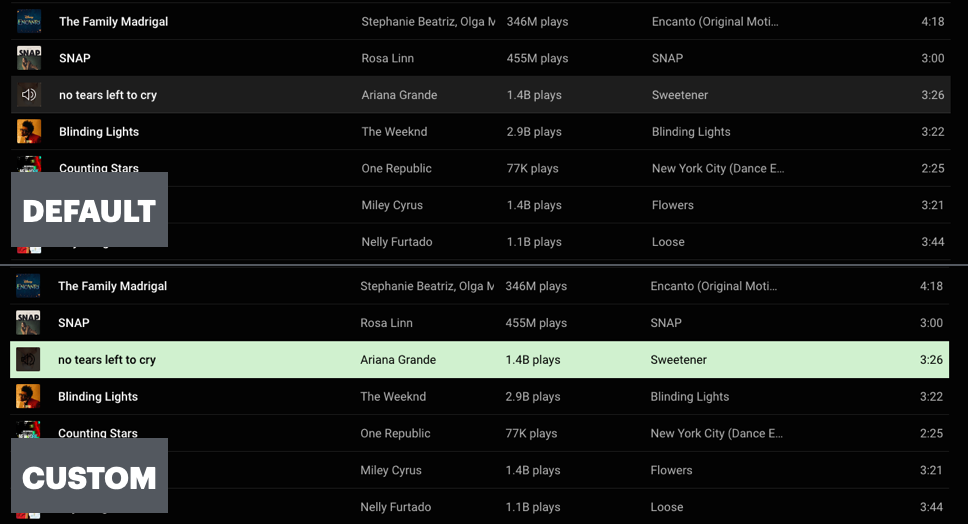Open album 'Loose' in Default list

[x=668, y=242]
